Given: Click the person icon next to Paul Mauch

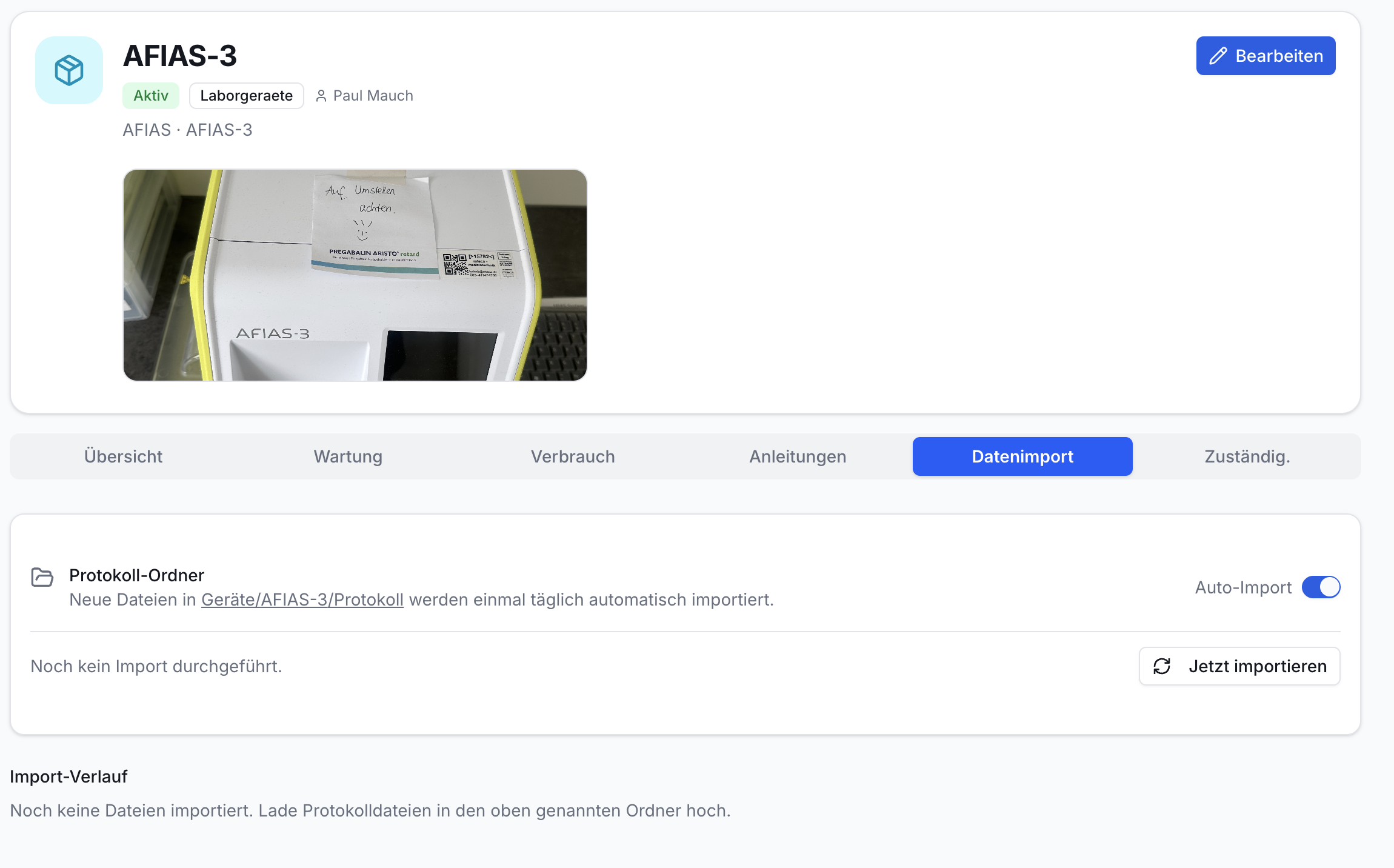Looking at the screenshot, I should click(x=321, y=96).
